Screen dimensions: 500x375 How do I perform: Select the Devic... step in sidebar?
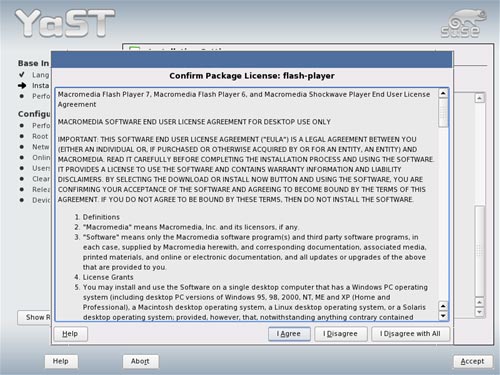click(41, 200)
